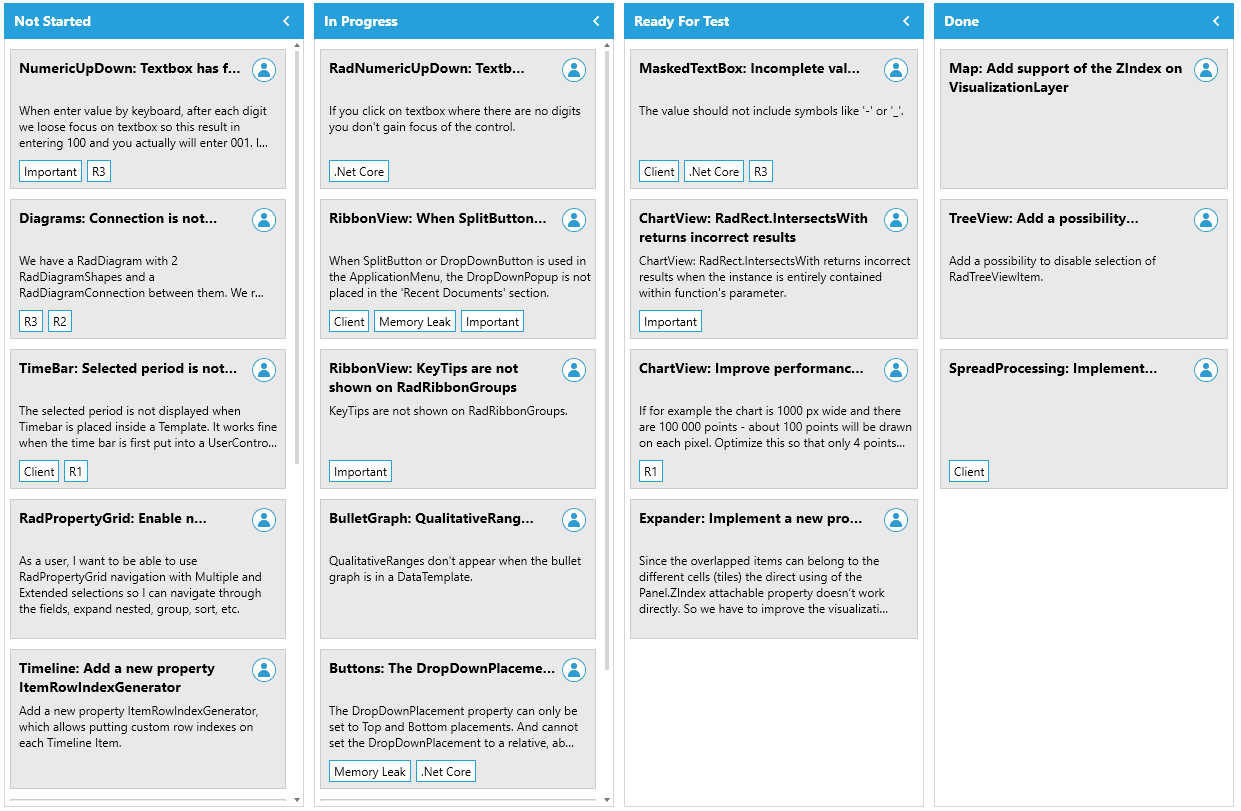Click the assignee icon on SpreadProcessing card
Image resolution: width=1241 pixels, height=811 pixels.
1206,370
